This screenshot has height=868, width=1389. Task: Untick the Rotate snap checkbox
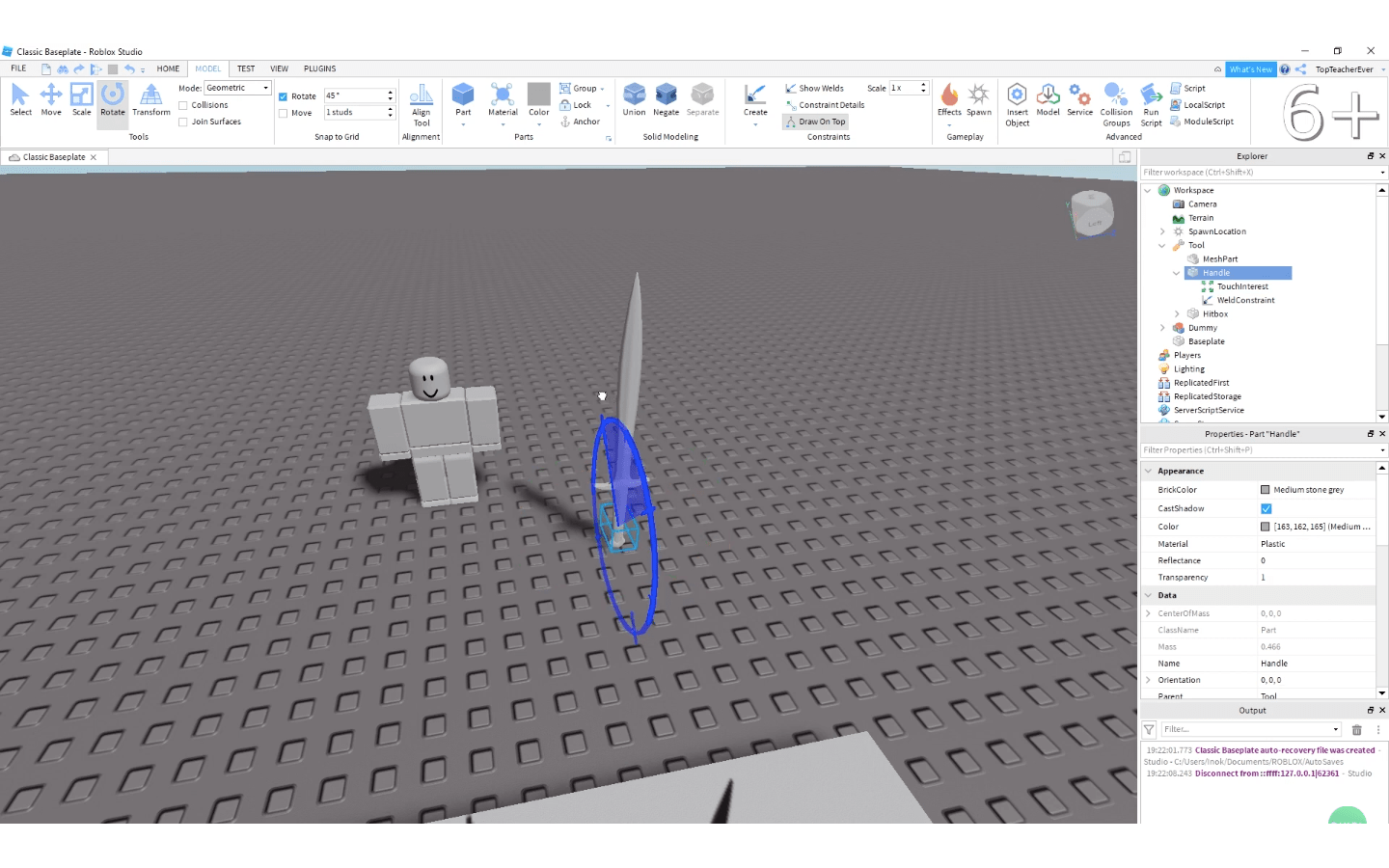pyautogui.click(x=283, y=96)
